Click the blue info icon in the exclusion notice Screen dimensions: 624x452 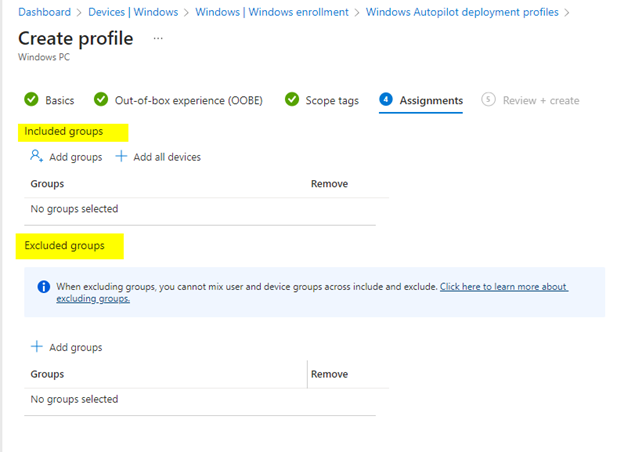pos(43,287)
